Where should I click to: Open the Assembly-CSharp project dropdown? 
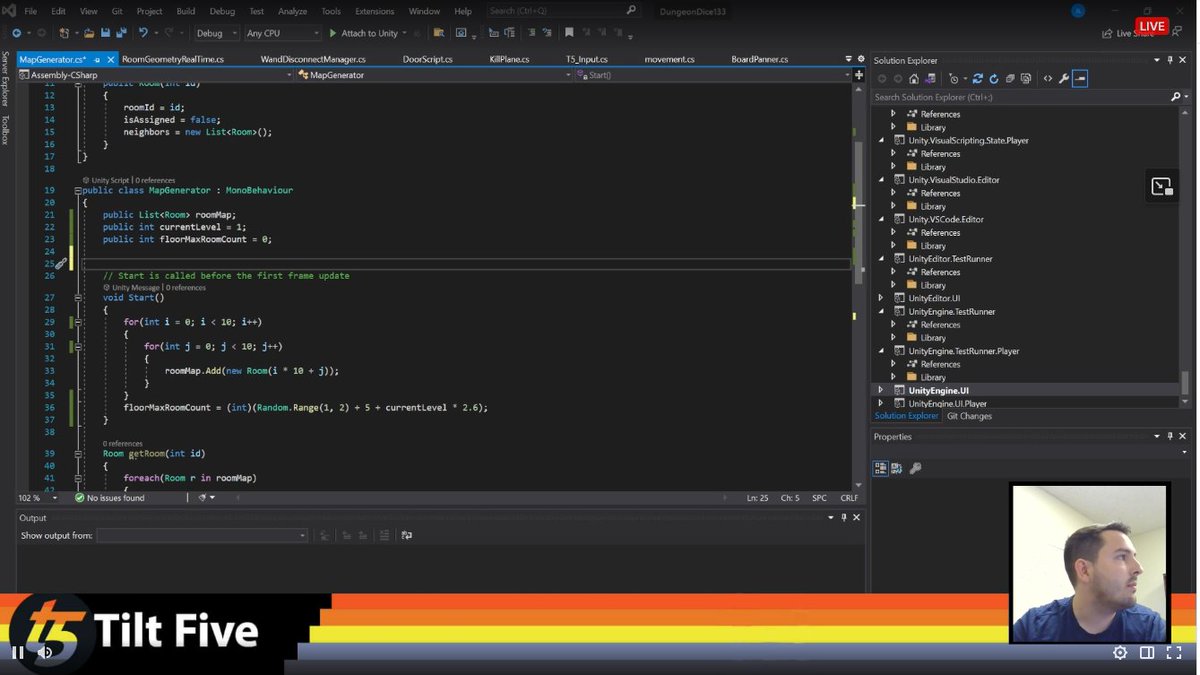pos(155,75)
